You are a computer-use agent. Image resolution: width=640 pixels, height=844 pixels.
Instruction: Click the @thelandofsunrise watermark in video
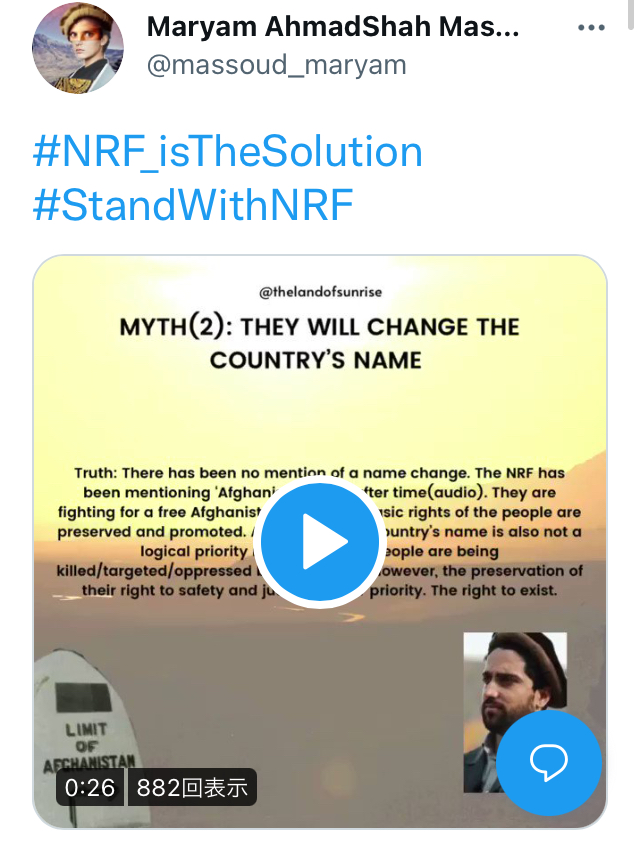[320, 292]
